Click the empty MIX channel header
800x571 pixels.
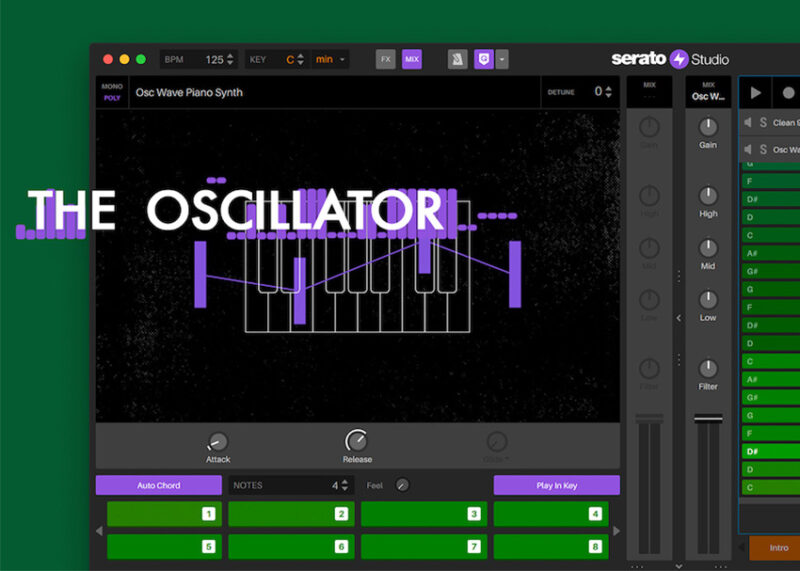tap(649, 92)
